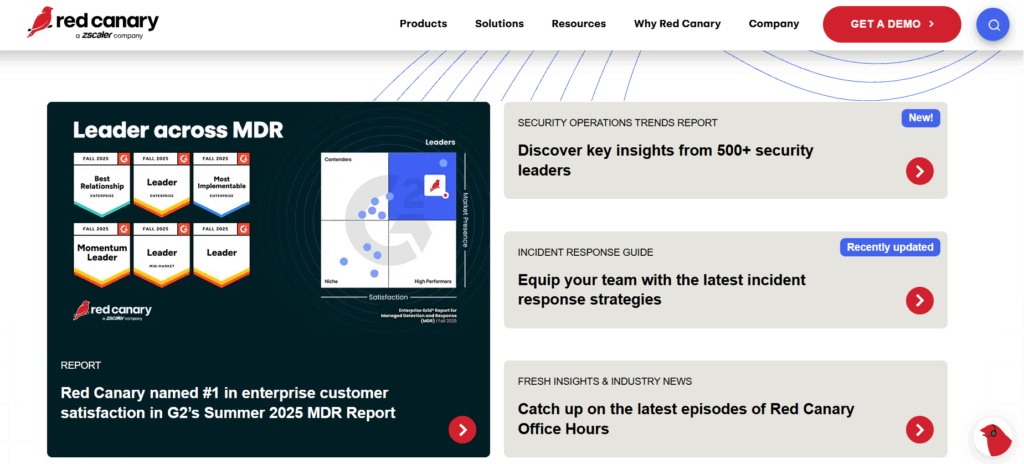The height and width of the screenshot is (464, 1024).
Task: Click the G2 grid chart image
Action: coord(389,220)
